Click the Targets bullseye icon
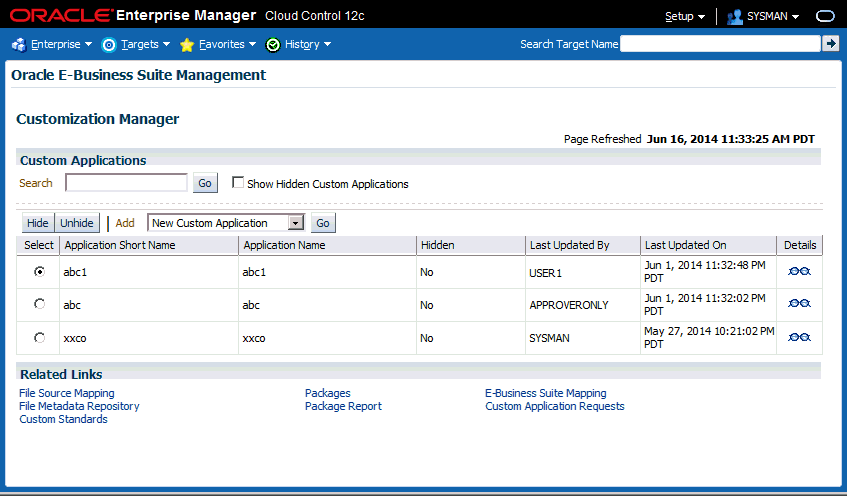 point(109,45)
